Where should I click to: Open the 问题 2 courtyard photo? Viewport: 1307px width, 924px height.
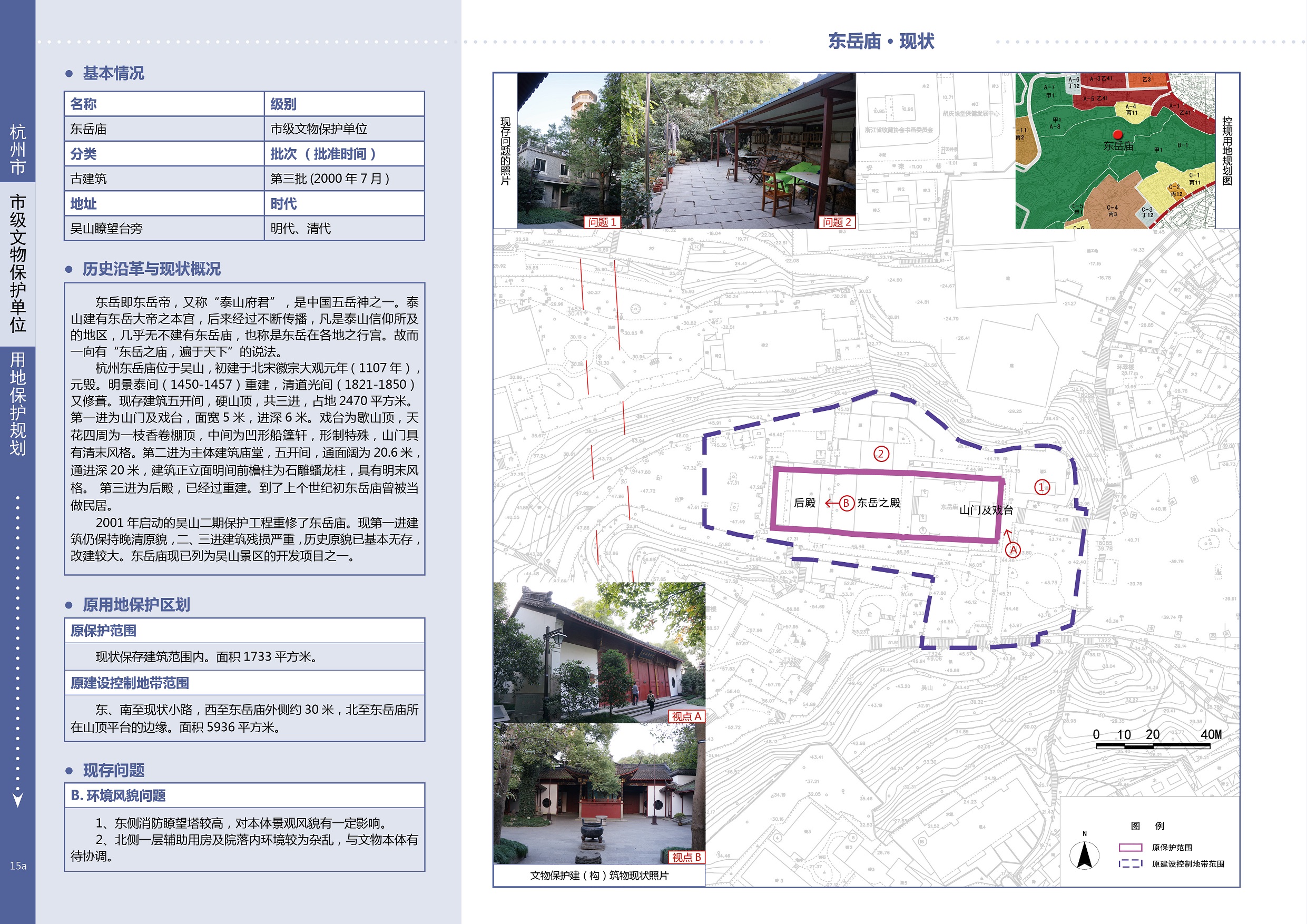click(x=739, y=150)
